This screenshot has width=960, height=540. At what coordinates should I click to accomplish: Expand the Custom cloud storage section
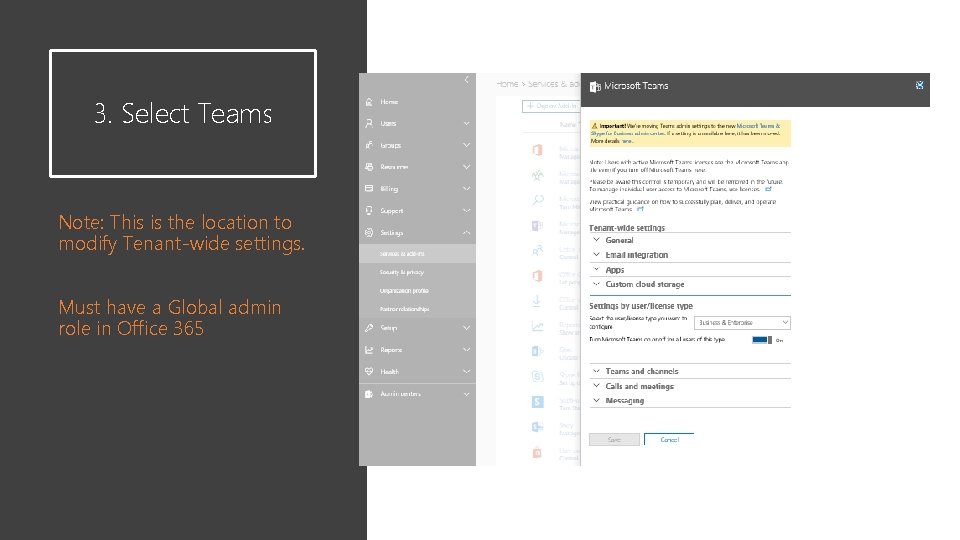689,285
